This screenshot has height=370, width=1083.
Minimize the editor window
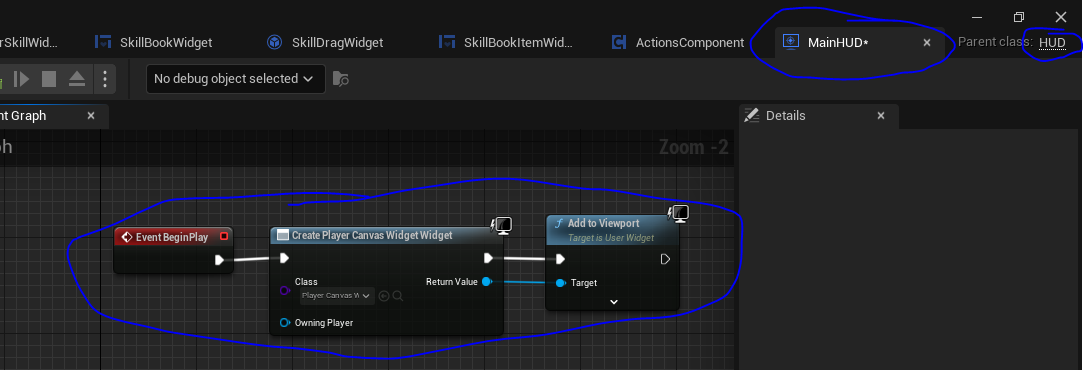[x=977, y=17]
